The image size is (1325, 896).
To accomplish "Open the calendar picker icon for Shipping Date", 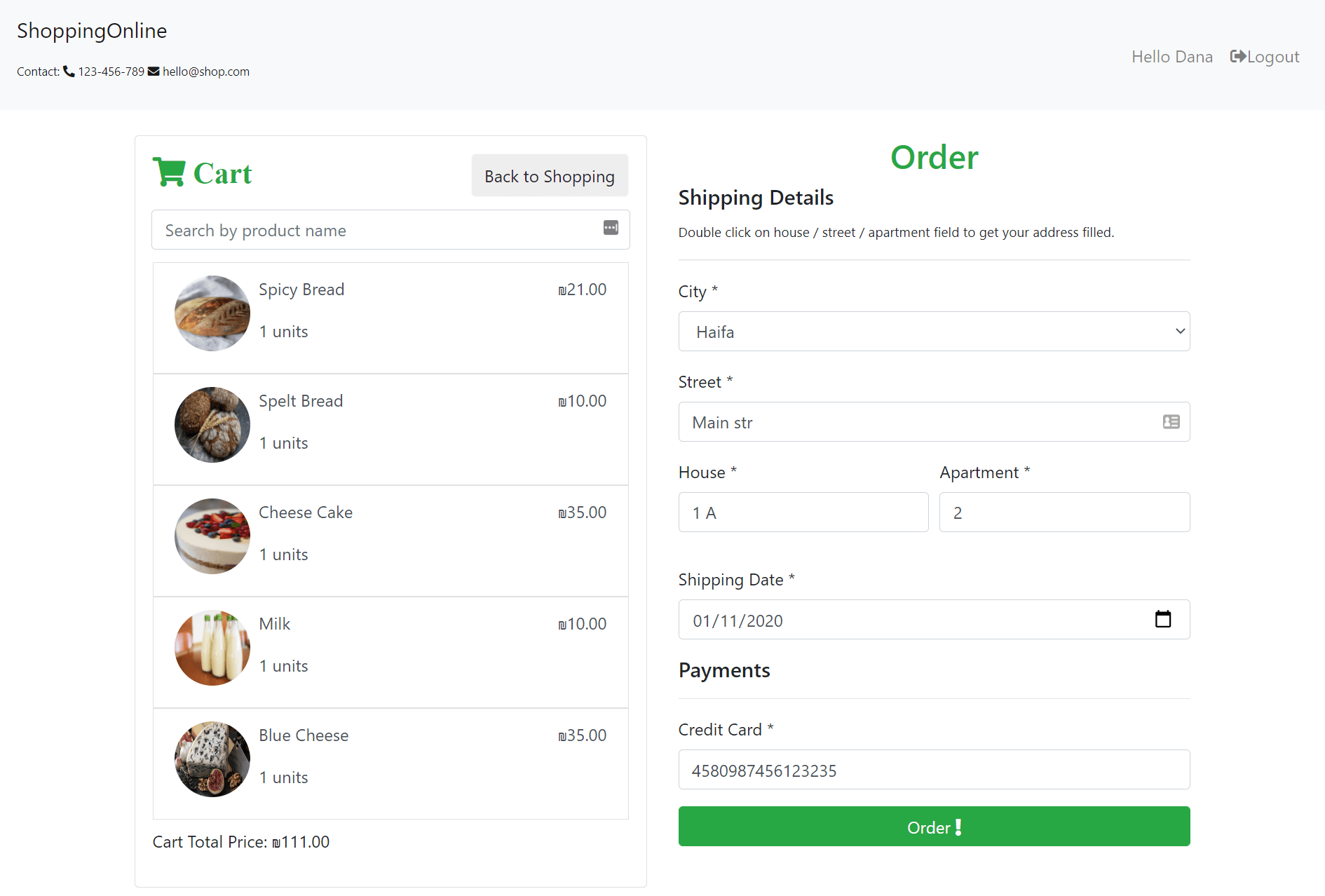I will (x=1162, y=619).
